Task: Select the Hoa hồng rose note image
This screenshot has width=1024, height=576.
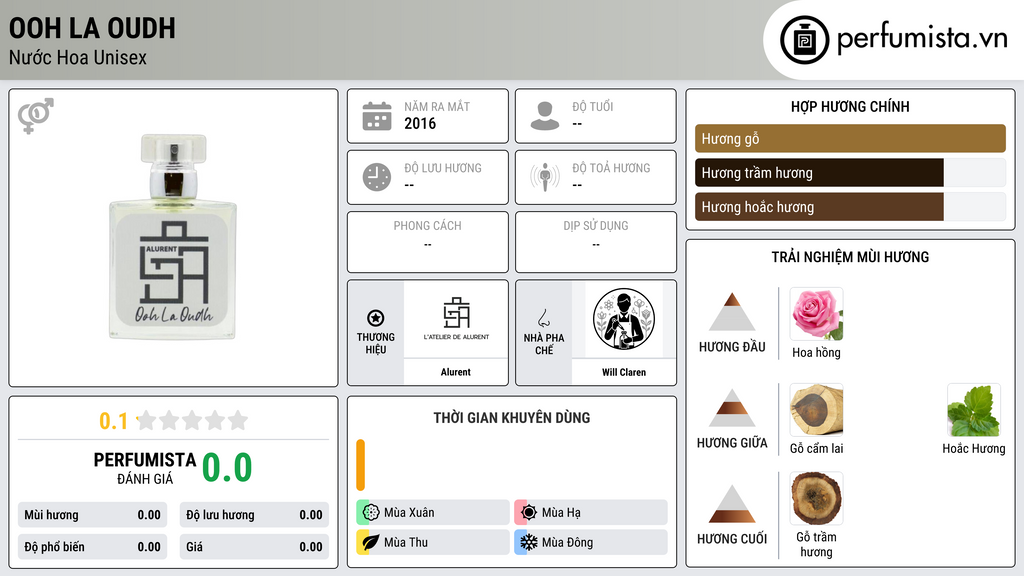Action: tap(816, 313)
